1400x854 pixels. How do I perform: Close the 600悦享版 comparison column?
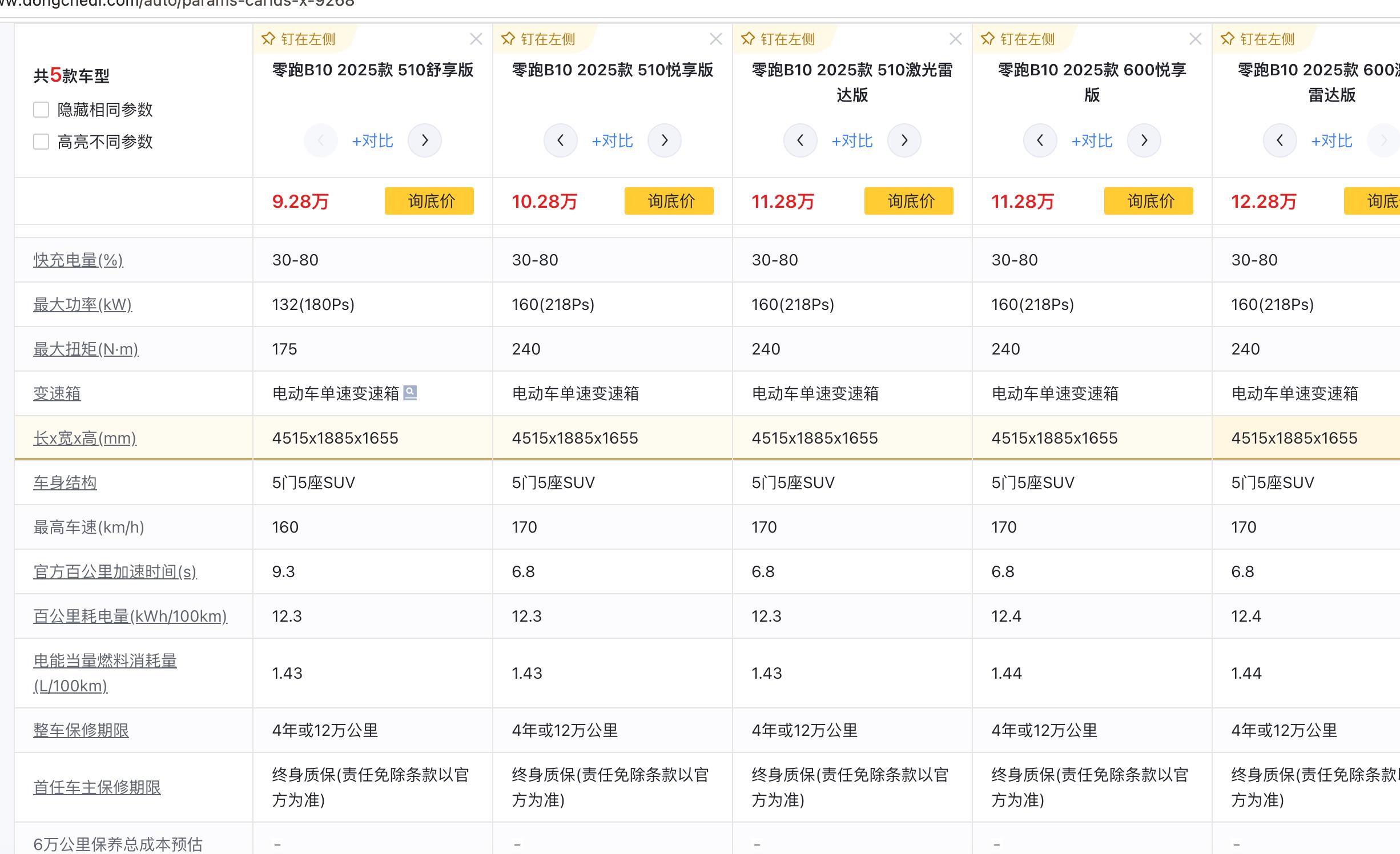[x=1195, y=39]
